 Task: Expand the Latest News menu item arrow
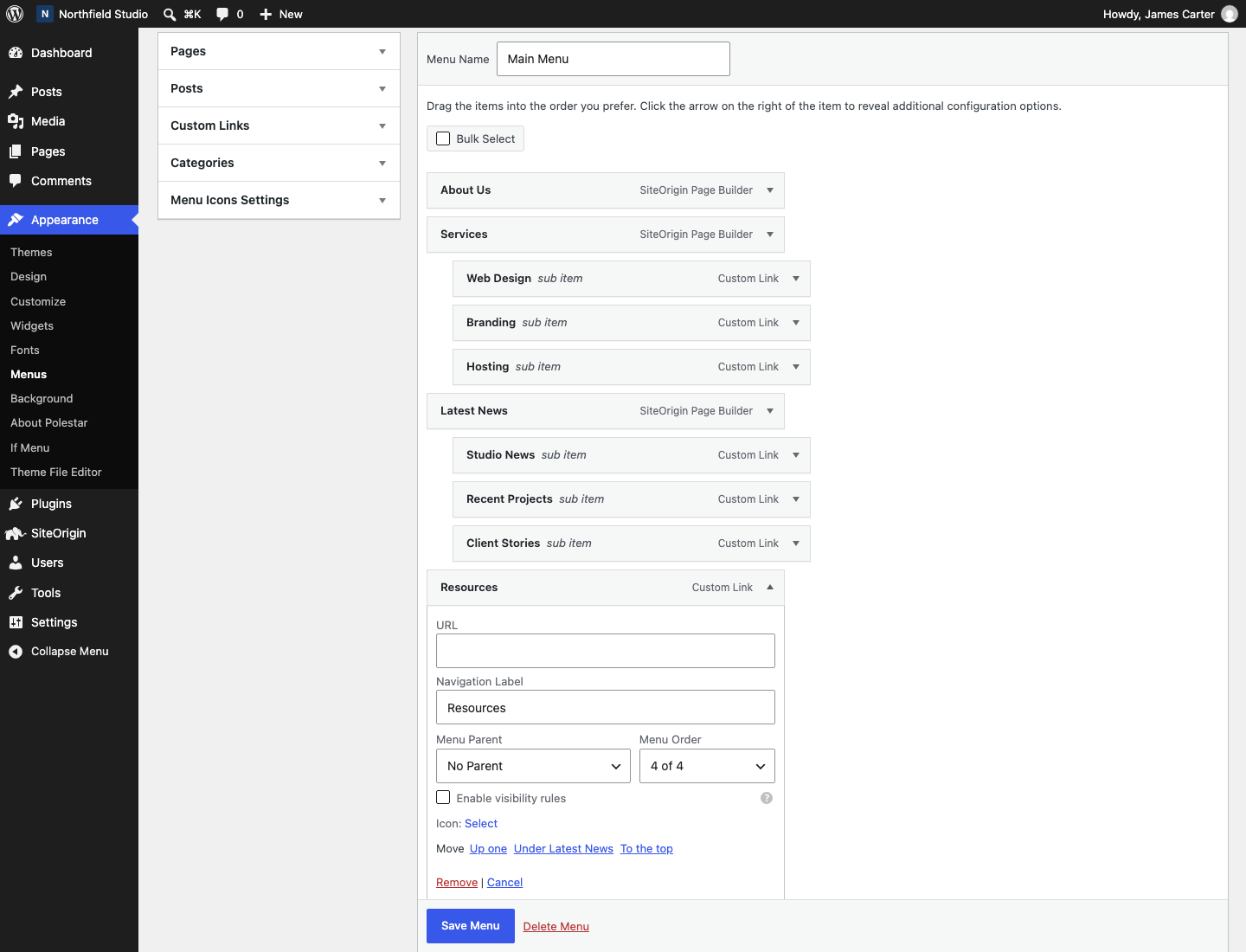point(770,411)
